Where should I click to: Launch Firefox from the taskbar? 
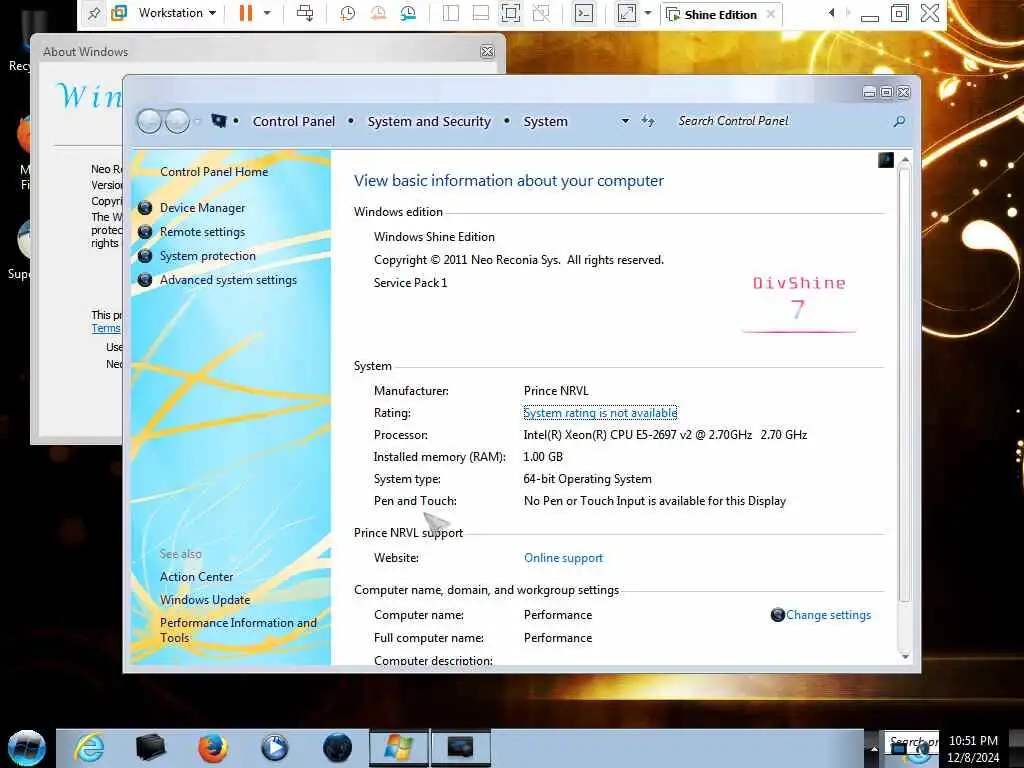[x=212, y=747]
